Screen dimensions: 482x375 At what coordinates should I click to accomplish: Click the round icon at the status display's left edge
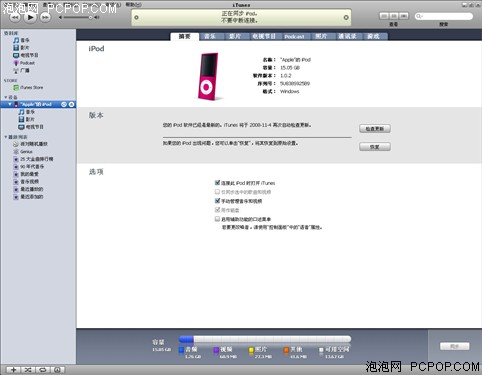(136, 17)
